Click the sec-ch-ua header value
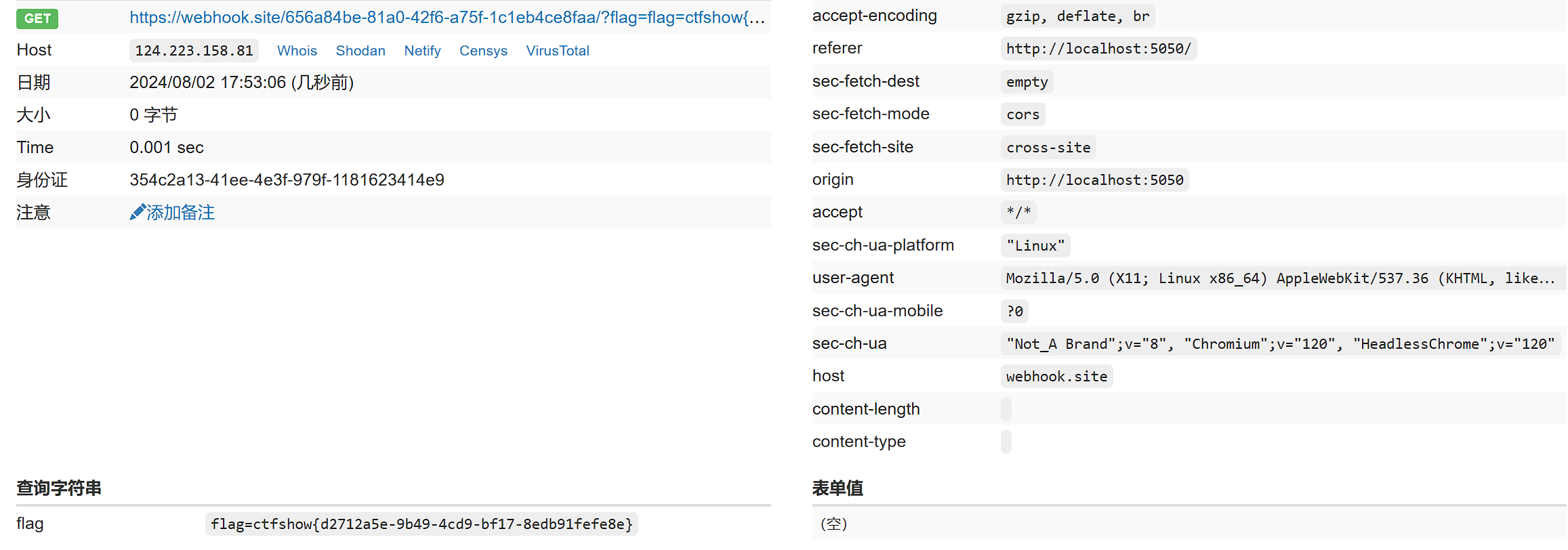Viewport: 1568px width, 550px height. click(1279, 344)
